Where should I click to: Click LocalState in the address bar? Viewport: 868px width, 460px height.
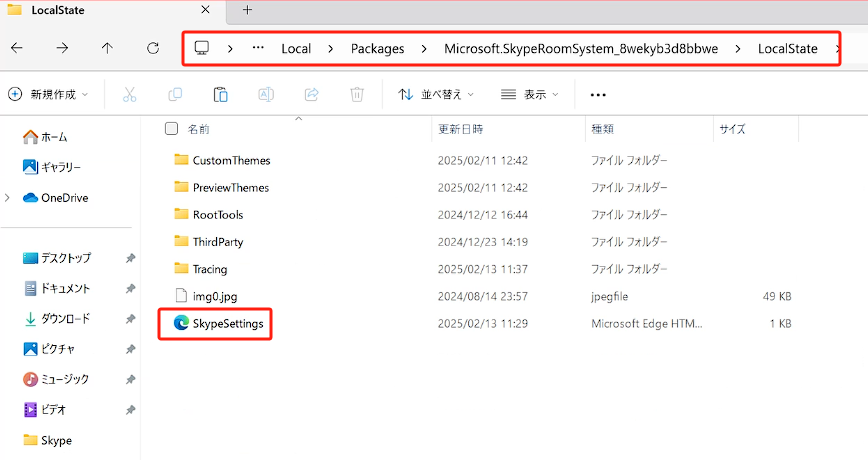tap(788, 49)
